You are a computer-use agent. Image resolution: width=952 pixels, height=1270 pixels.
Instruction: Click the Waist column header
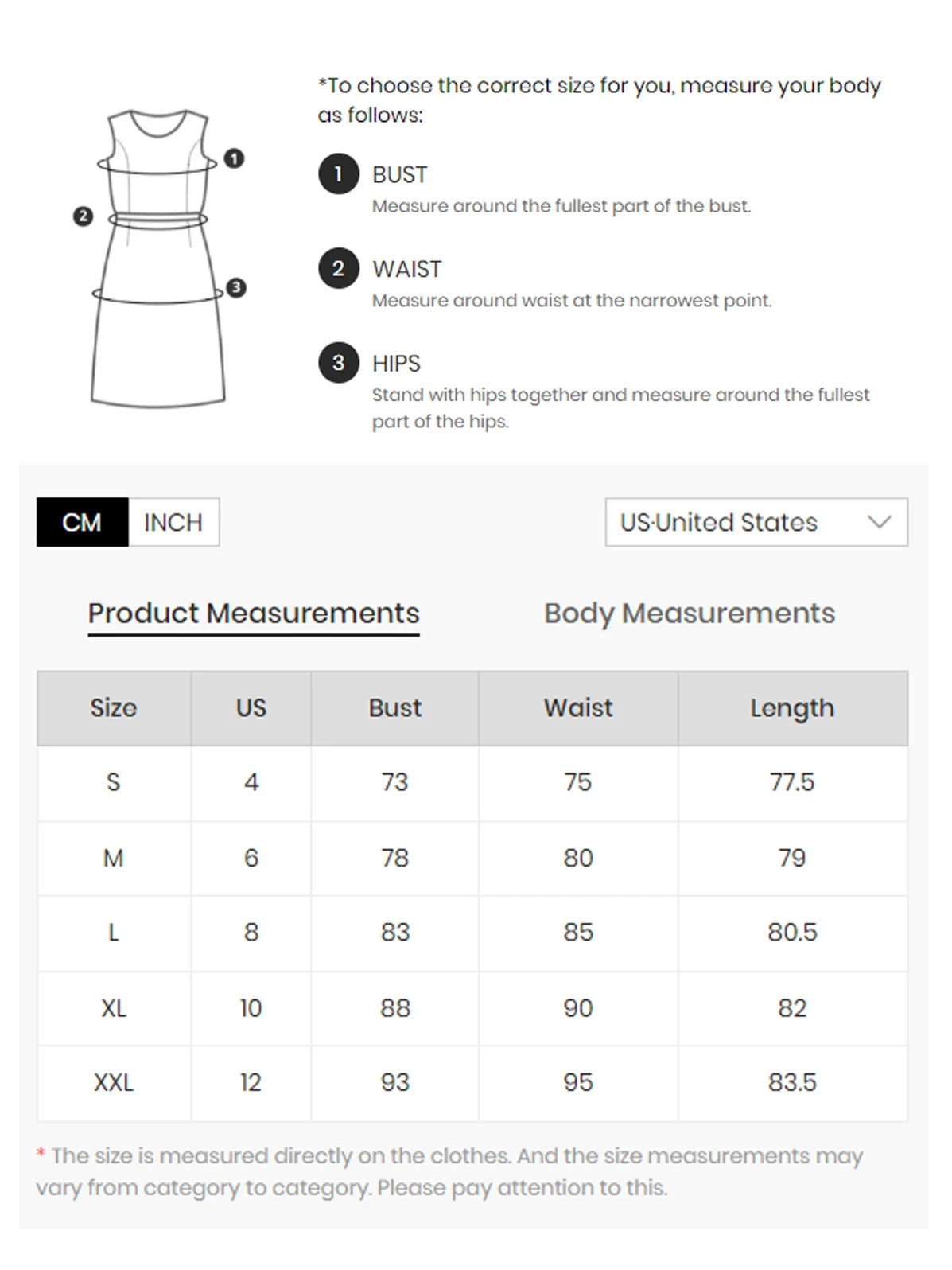578,708
